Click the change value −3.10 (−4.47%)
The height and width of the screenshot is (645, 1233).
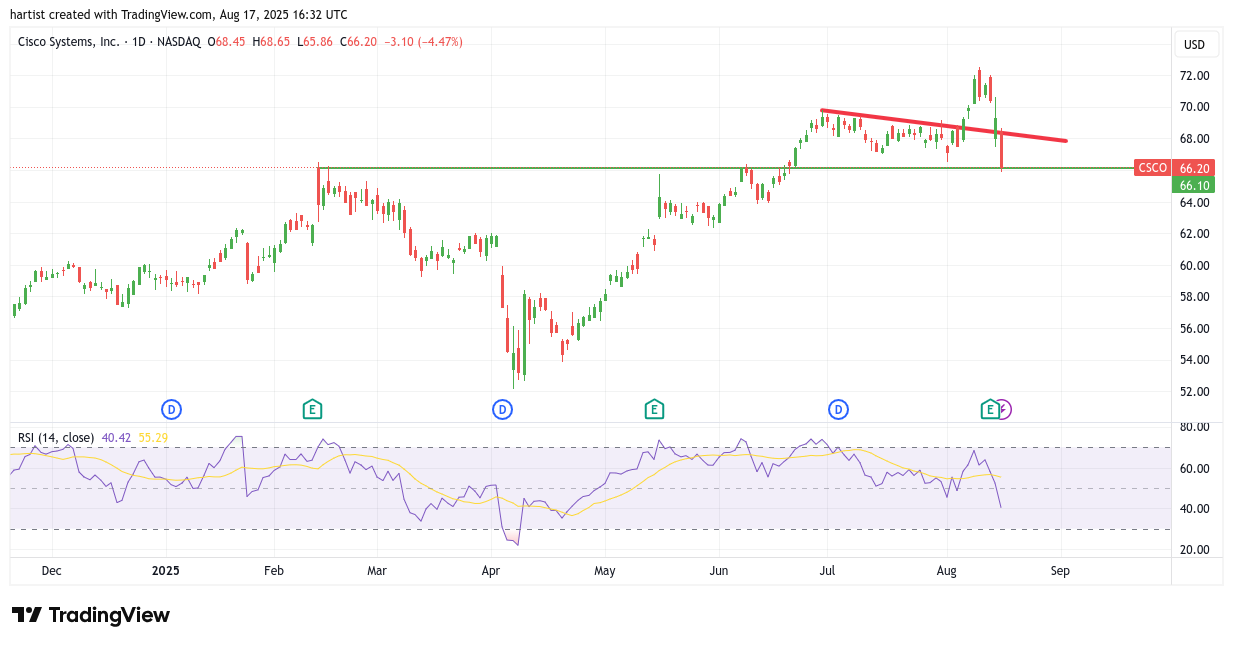pyautogui.click(x=423, y=42)
